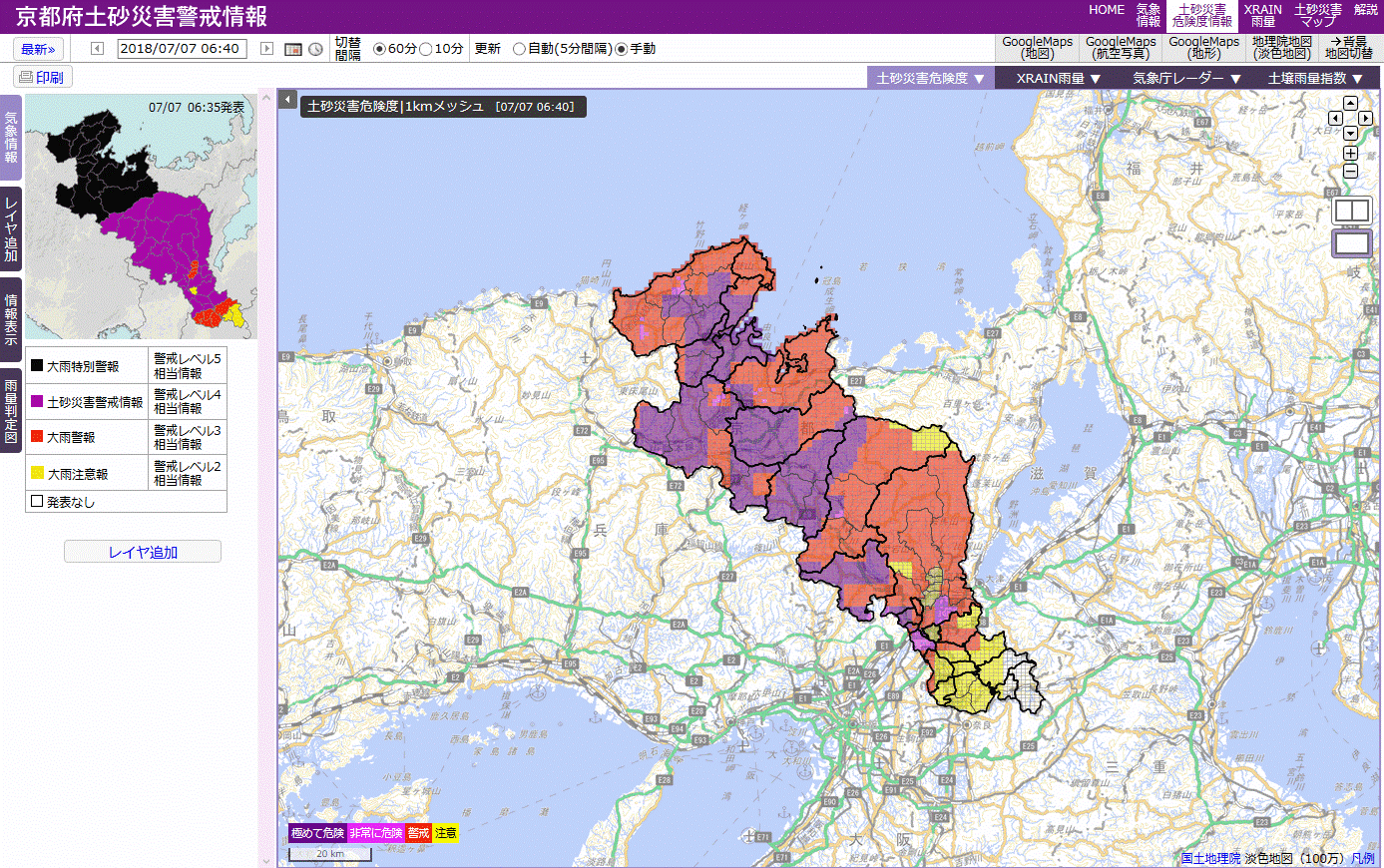Viewport: 1384px width, 868px height.
Task: Select the 60分 switching interval
Action: click(379, 49)
